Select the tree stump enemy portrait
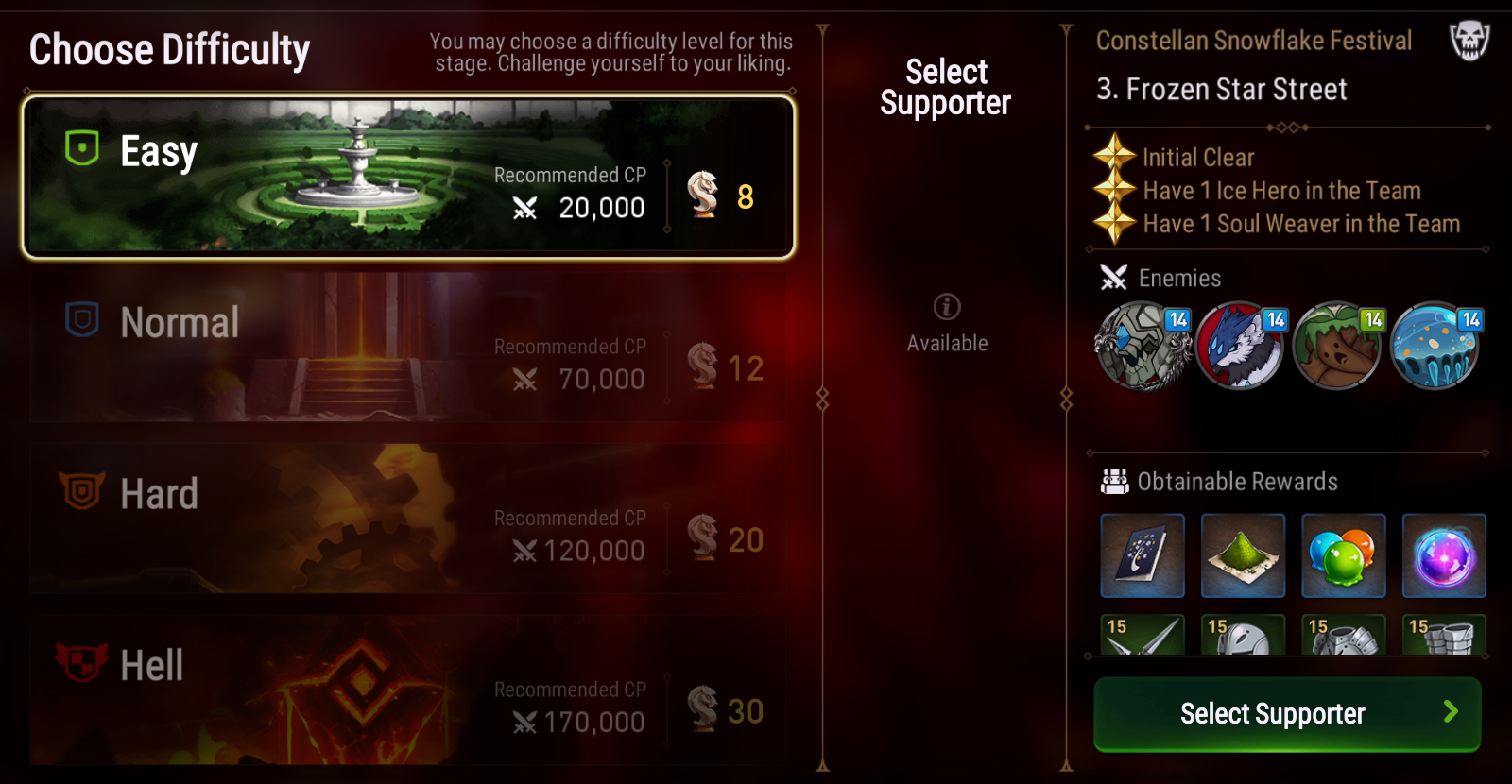This screenshot has width=1512, height=784. (1338, 346)
